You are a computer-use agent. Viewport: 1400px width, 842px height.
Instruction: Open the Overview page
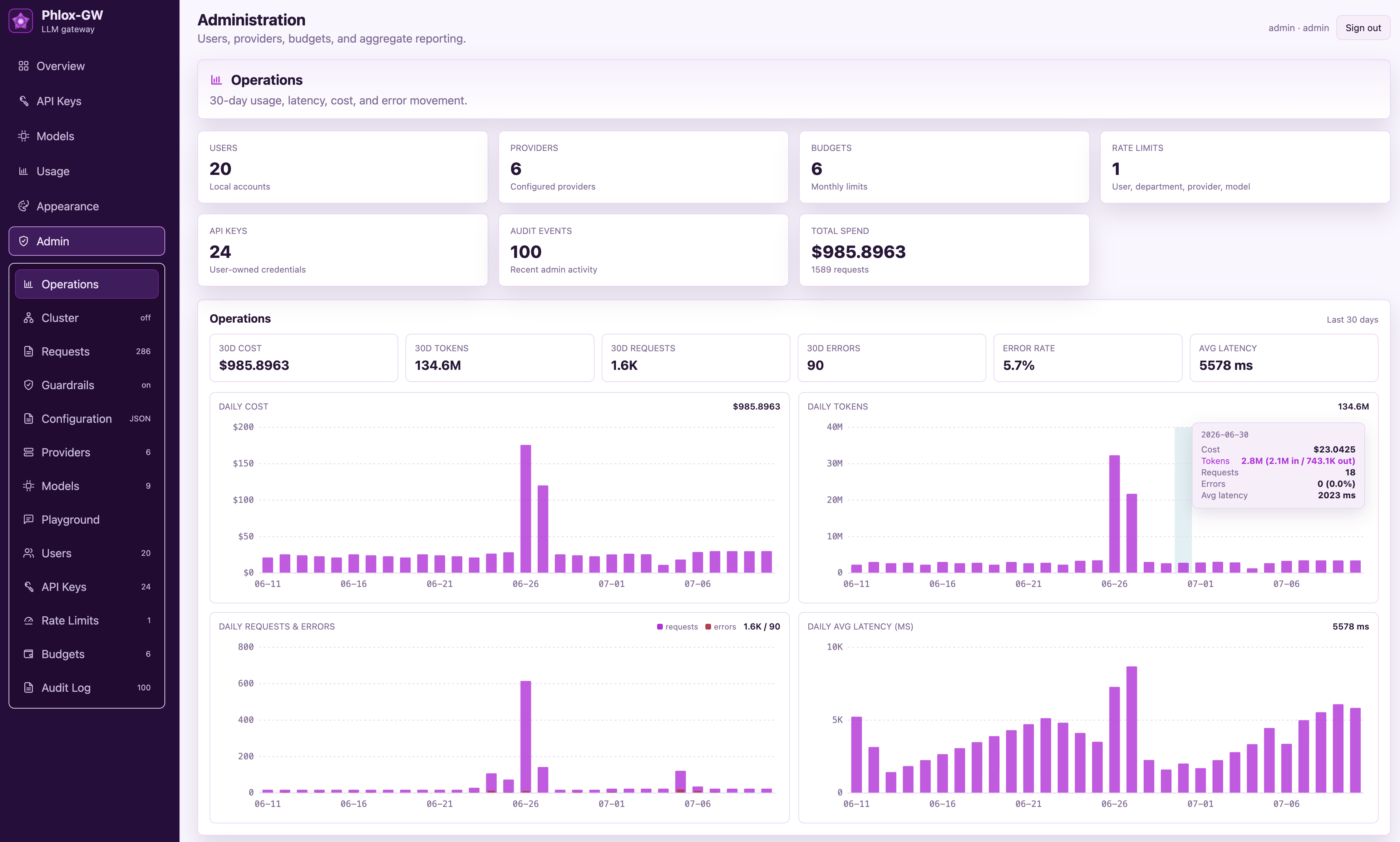tap(87, 66)
